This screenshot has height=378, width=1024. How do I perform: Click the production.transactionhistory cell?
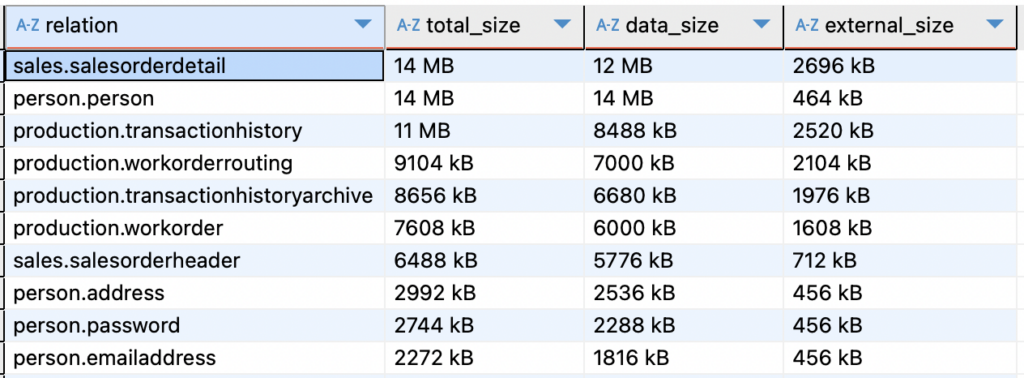pos(195,131)
